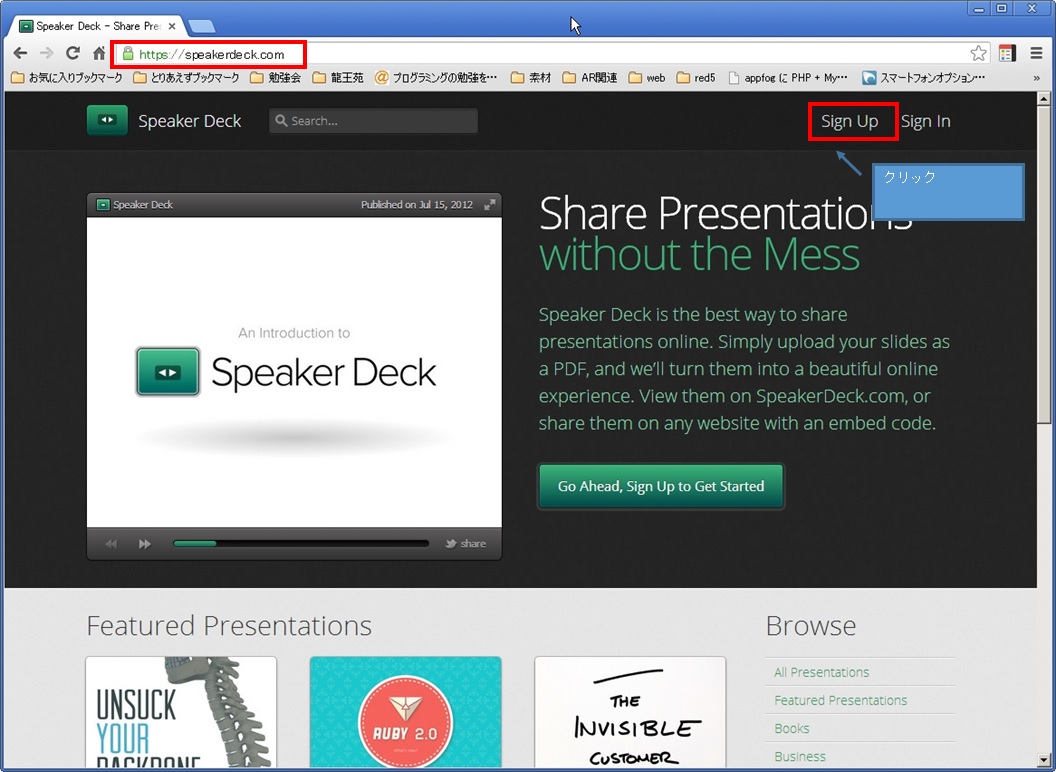Click the Search field on Speaker Deck

pyautogui.click(x=374, y=121)
